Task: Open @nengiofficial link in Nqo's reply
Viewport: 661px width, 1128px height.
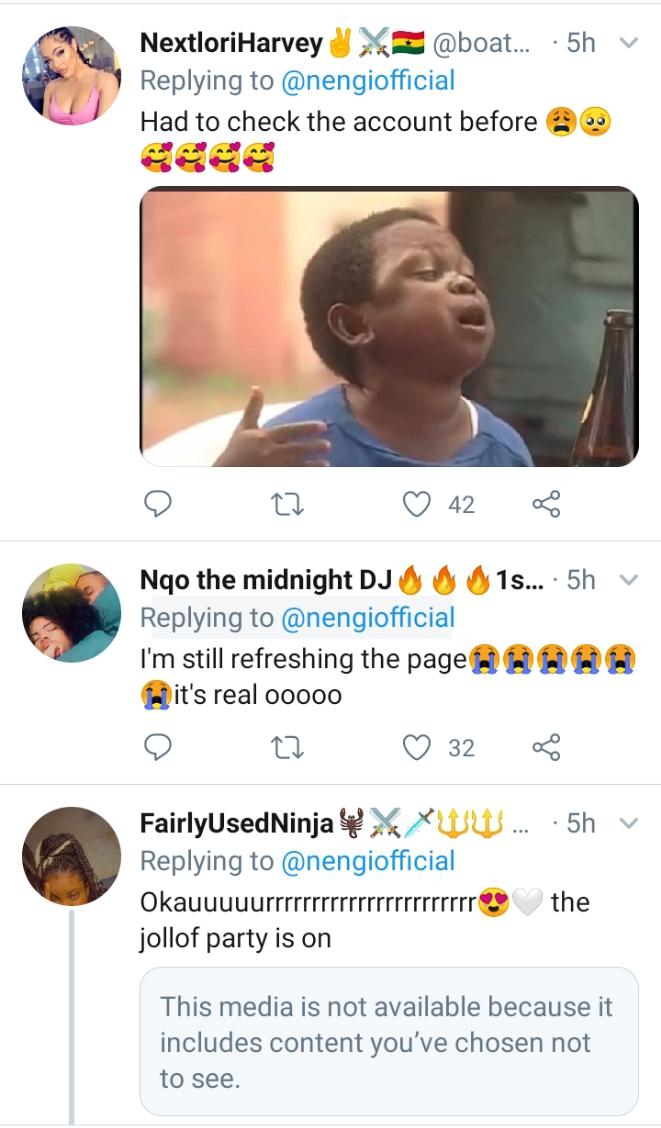Action: point(367,618)
